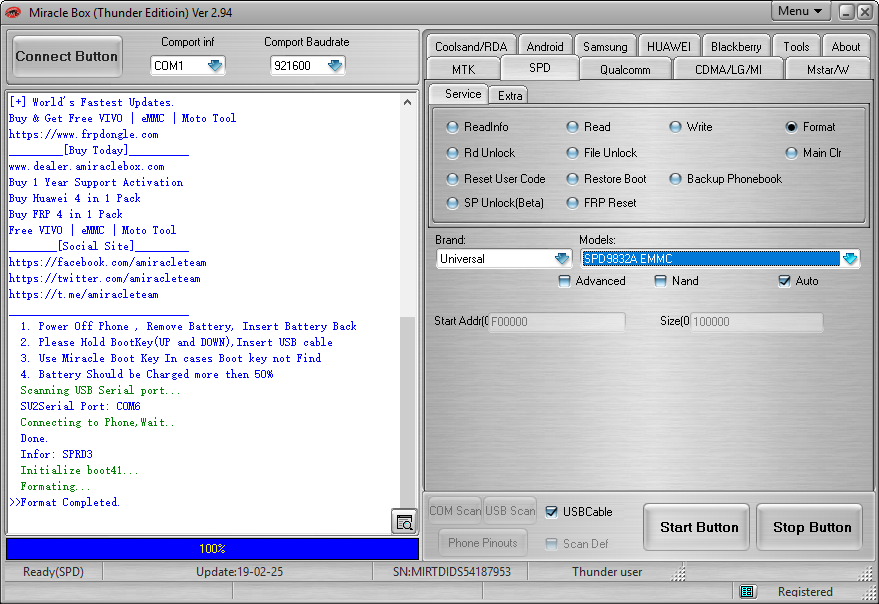Switch to the MTK tab
This screenshot has height=604, width=879.
[464, 69]
